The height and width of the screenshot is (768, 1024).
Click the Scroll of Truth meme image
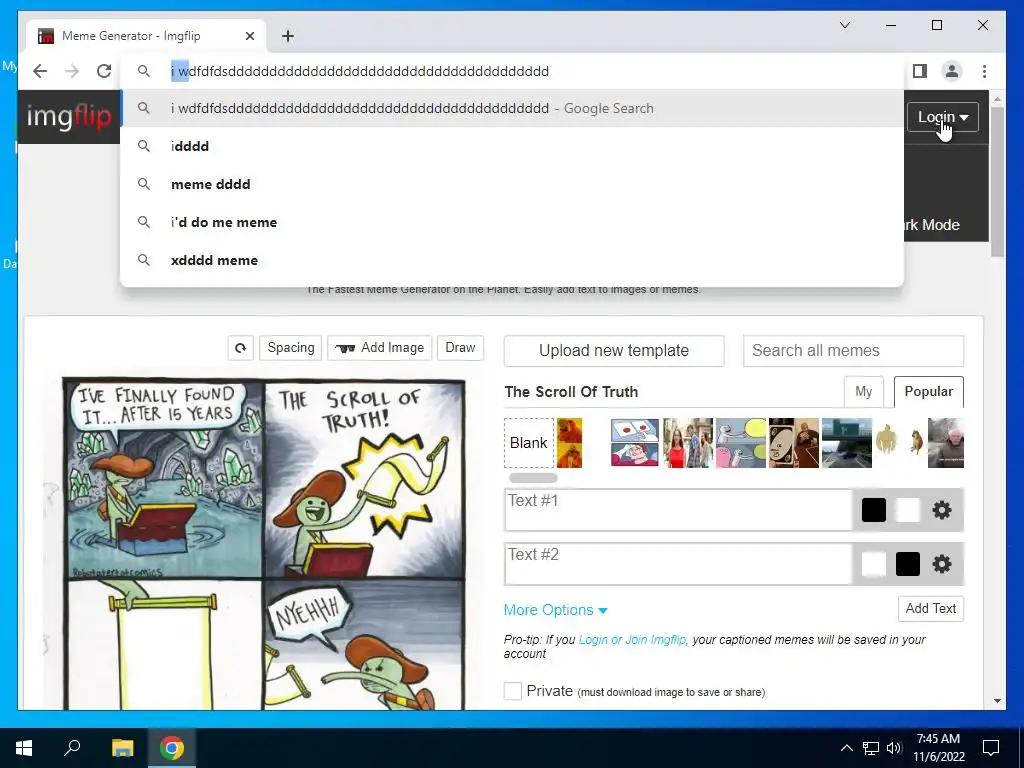pos(264,543)
